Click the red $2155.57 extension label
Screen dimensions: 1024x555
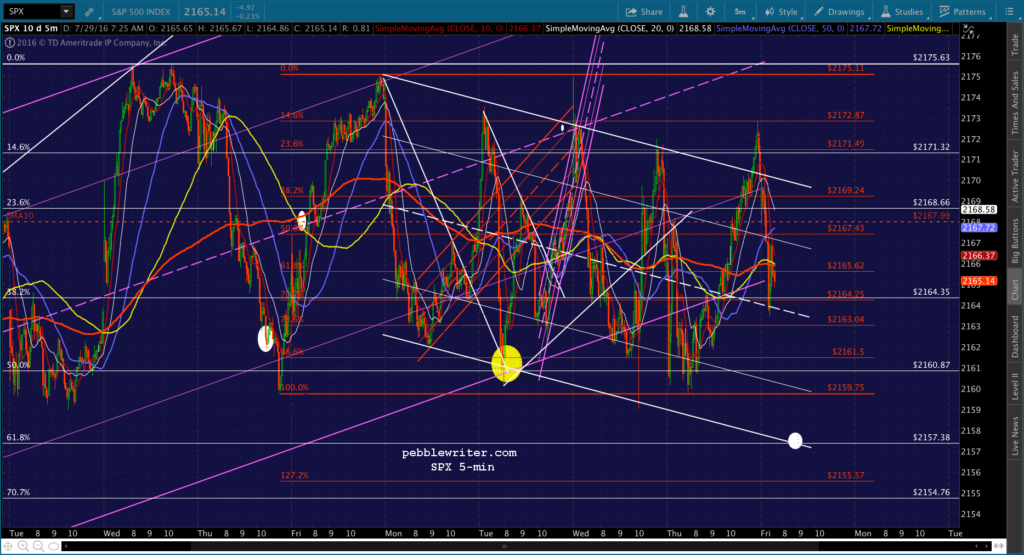(x=846, y=475)
